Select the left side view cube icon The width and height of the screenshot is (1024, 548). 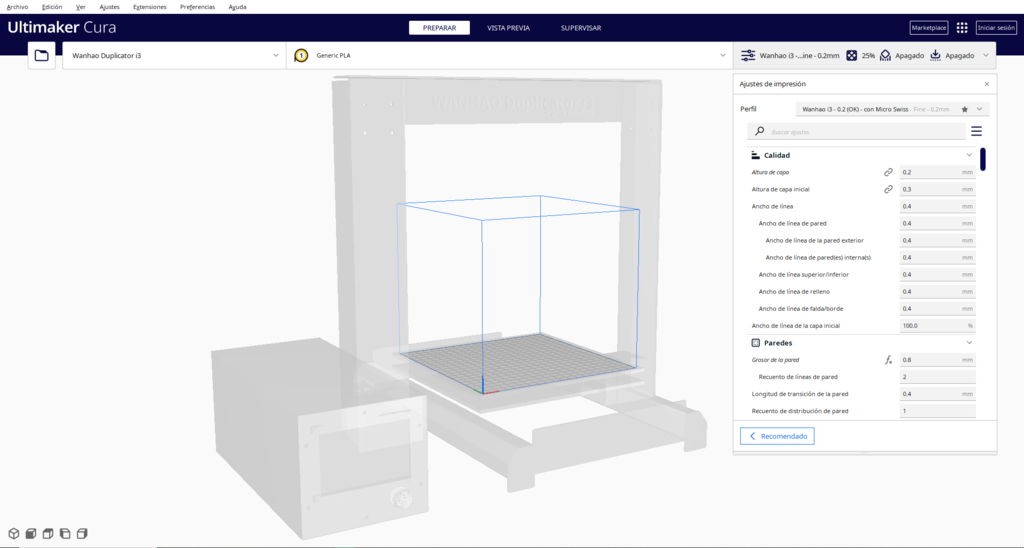tap(65, 534)
